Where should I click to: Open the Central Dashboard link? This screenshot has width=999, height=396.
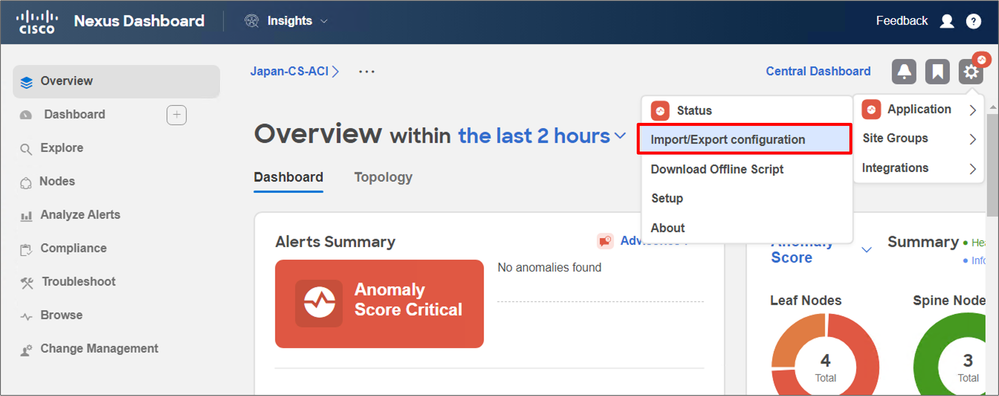[x=818, y=71]
